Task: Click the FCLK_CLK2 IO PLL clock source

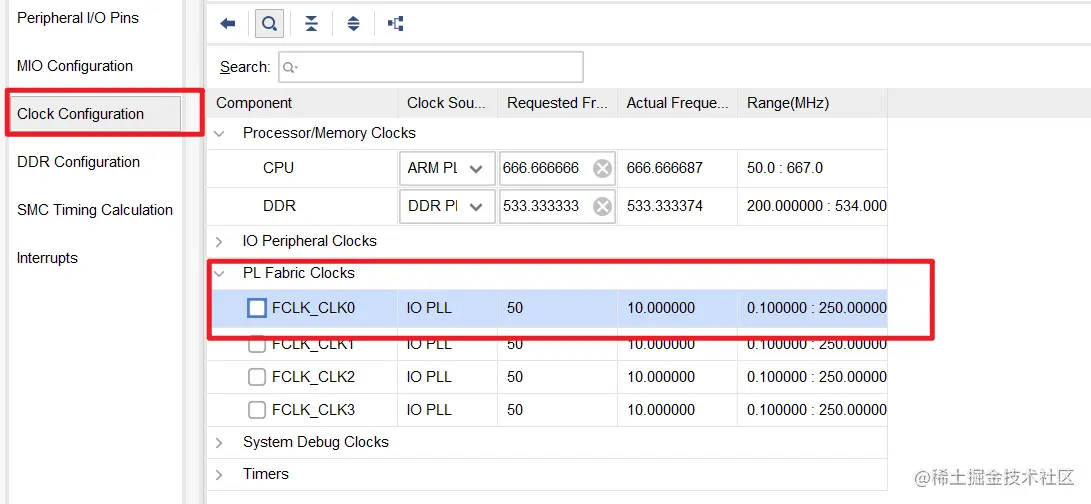Action: coord(429,377)
